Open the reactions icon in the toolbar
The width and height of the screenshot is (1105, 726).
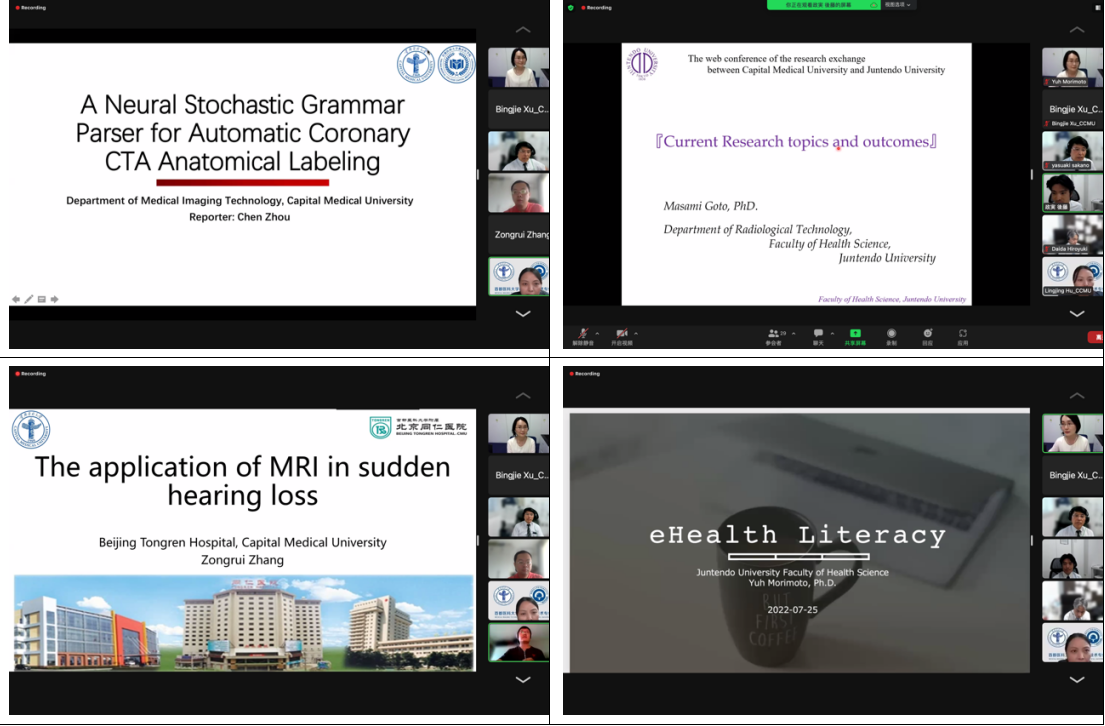tap(927, 333)
